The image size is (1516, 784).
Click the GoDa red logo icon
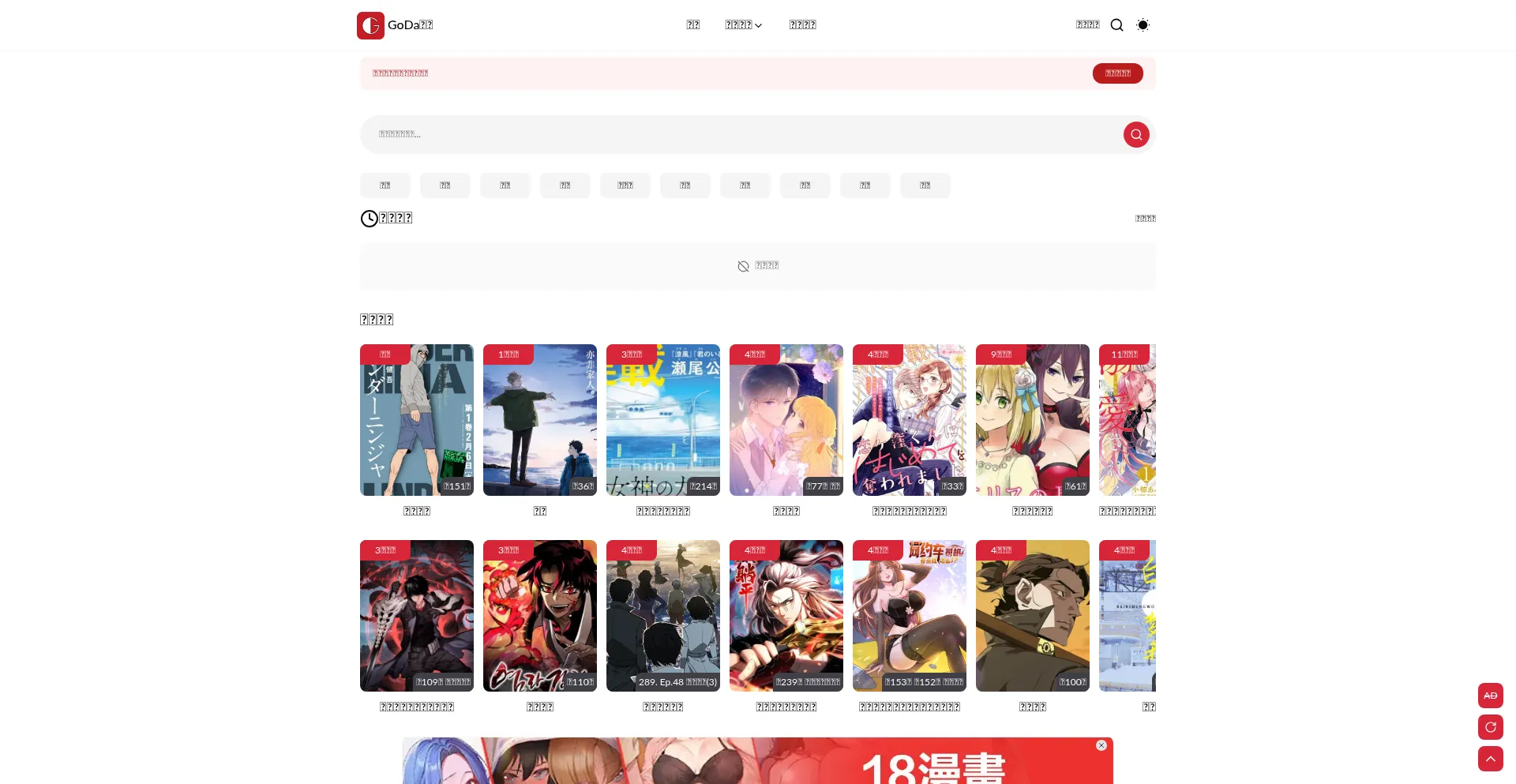(x=370, y=25)
